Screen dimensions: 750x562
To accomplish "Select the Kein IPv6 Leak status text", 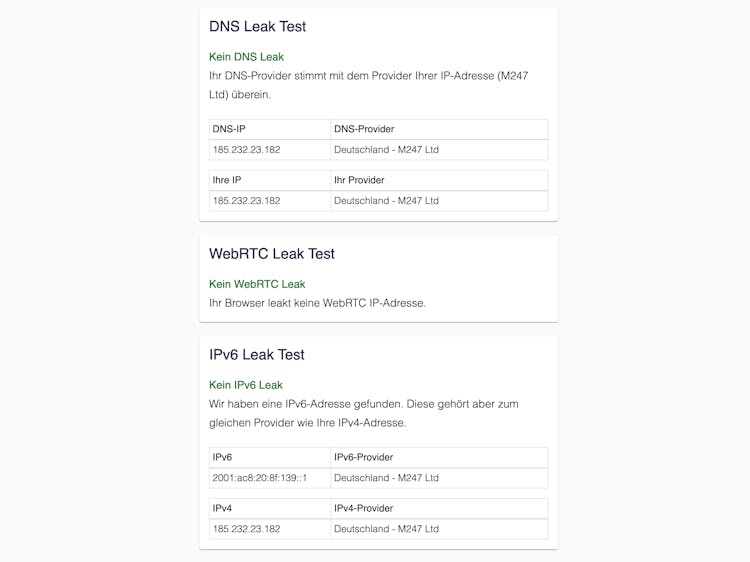I will coord(246,385).
